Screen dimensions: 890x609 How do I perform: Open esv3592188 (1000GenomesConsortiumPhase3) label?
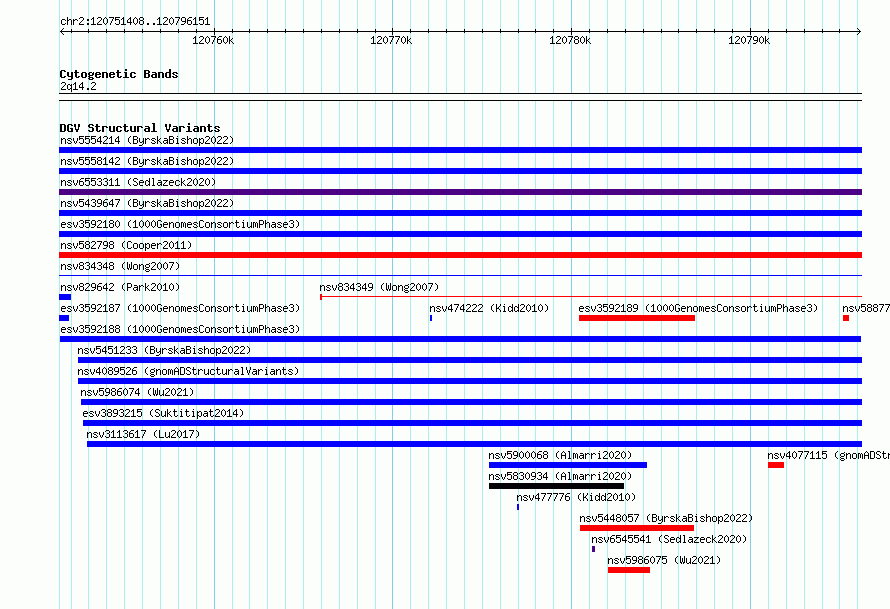pos(180,329)
